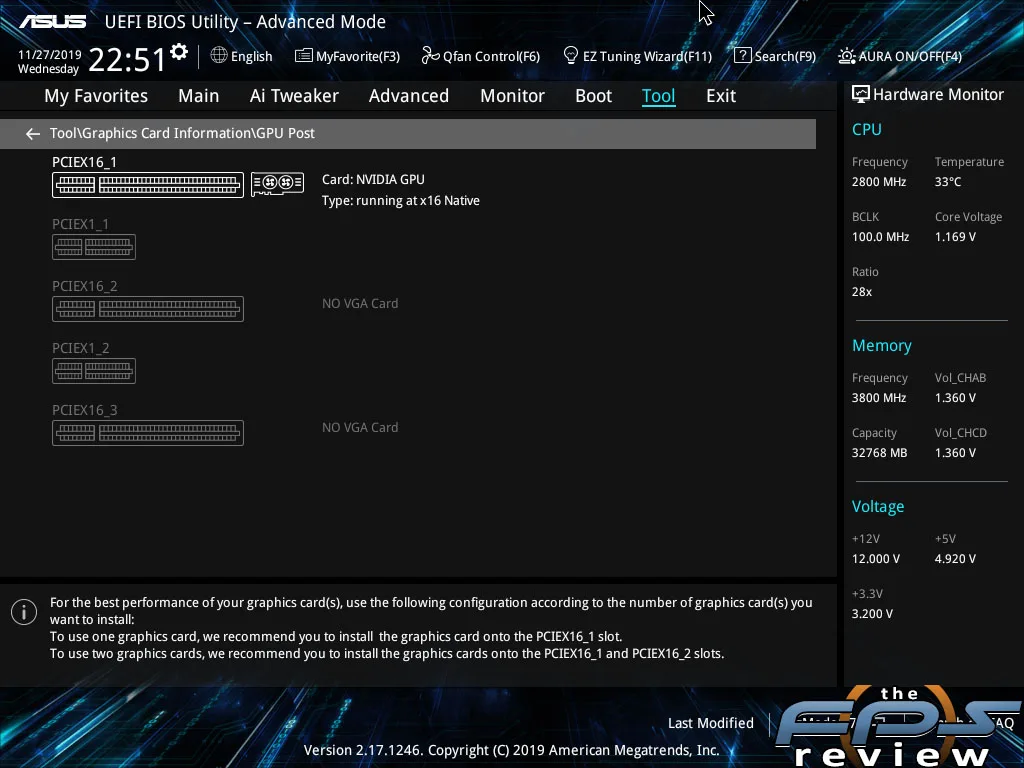Click the Hardware Monitor icon
This screenshot has height=768, width=1024.
(x=861, y=95)
